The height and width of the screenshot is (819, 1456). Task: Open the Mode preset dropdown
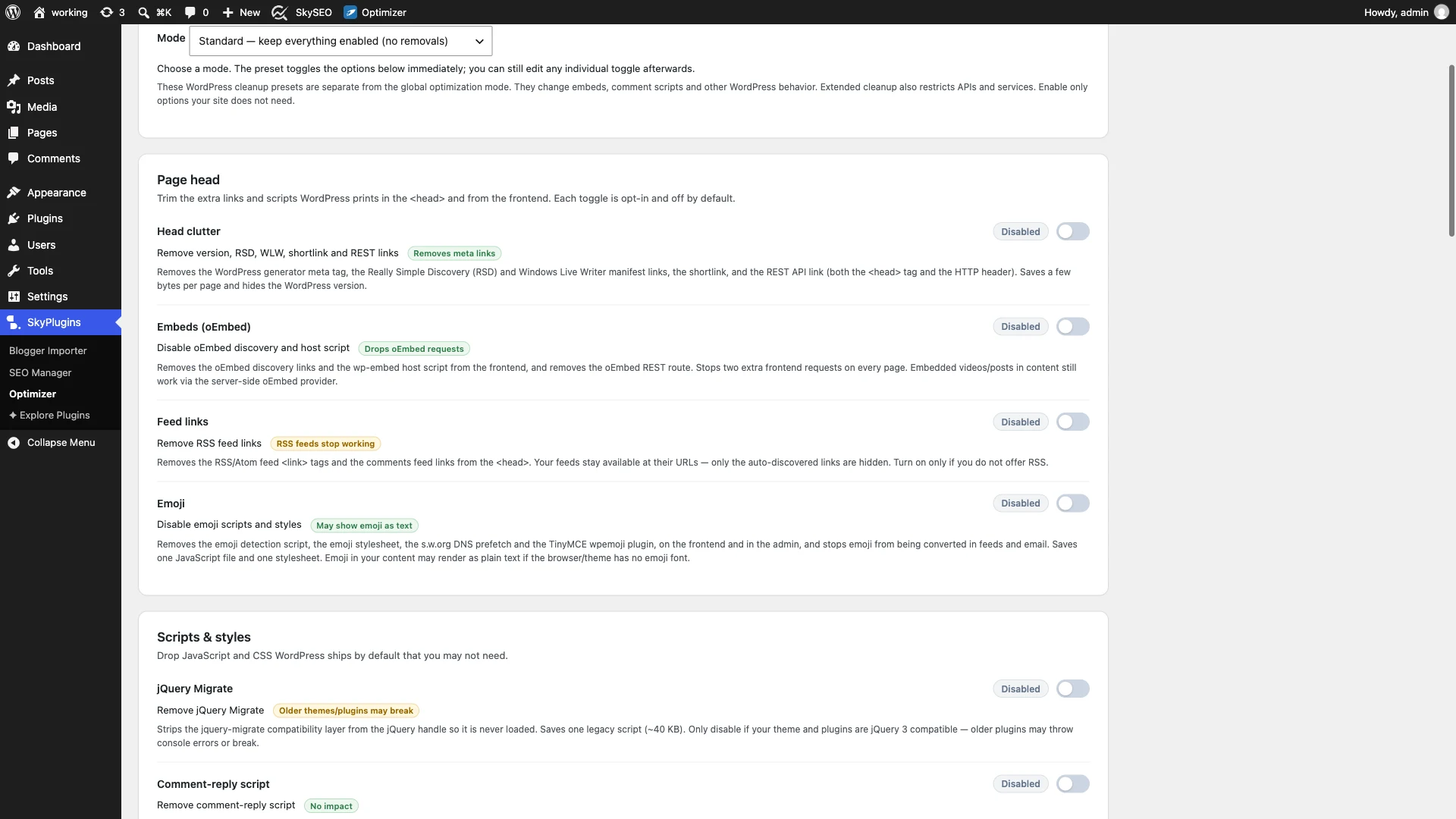coord(340,41)
